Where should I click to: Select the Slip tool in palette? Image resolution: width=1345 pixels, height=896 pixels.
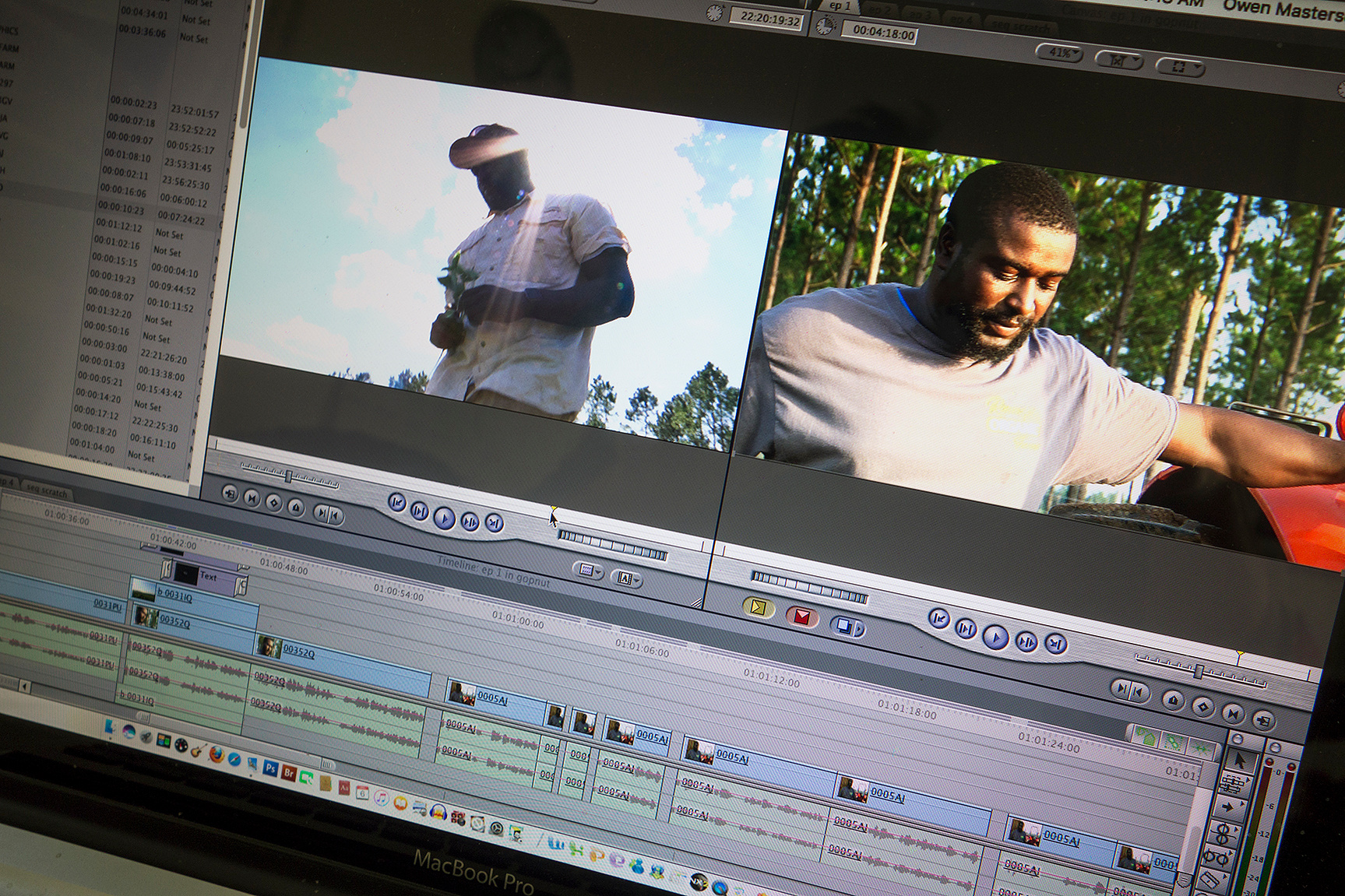click(x=1218, y=857)
